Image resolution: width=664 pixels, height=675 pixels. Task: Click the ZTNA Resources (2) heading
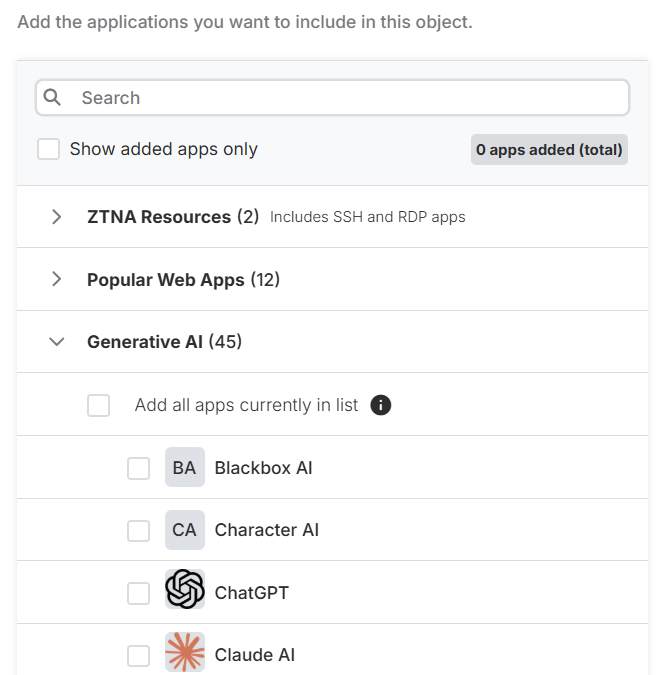pyautogui.click(x=173, y=217)
